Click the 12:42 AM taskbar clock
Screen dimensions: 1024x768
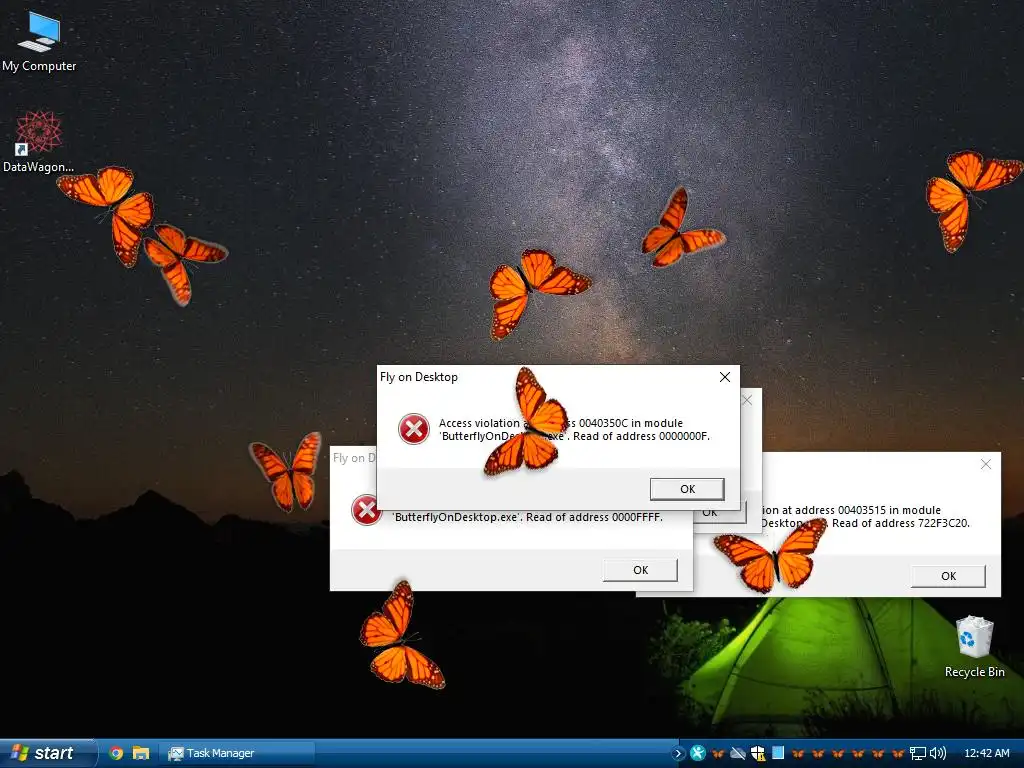pyautogui.click(x=987, y=753)
